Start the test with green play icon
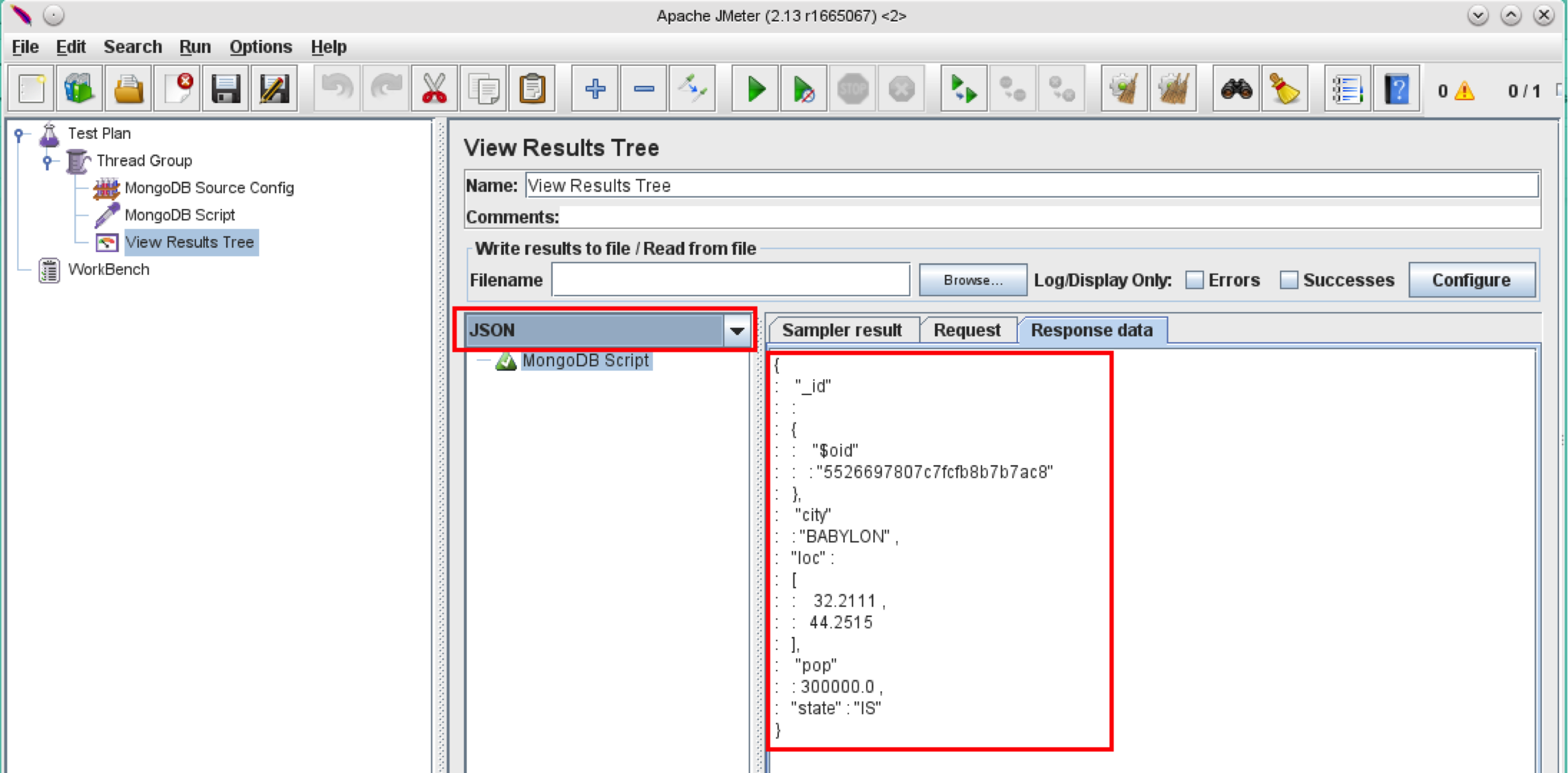The height and width of the screenshot is (773, 1568). [x=755, y=89]
